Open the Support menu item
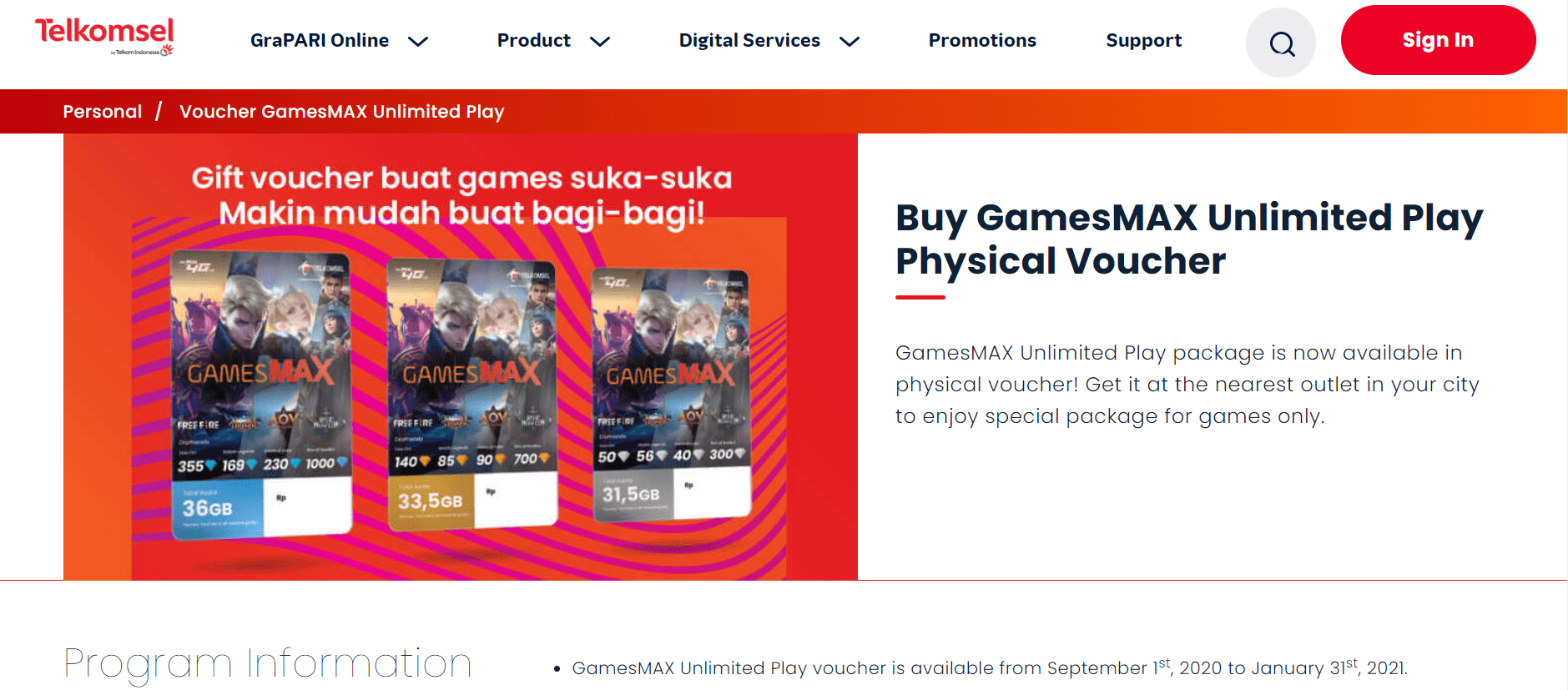This screenshot has height=690, width=1568. [x=1143, y=40]
